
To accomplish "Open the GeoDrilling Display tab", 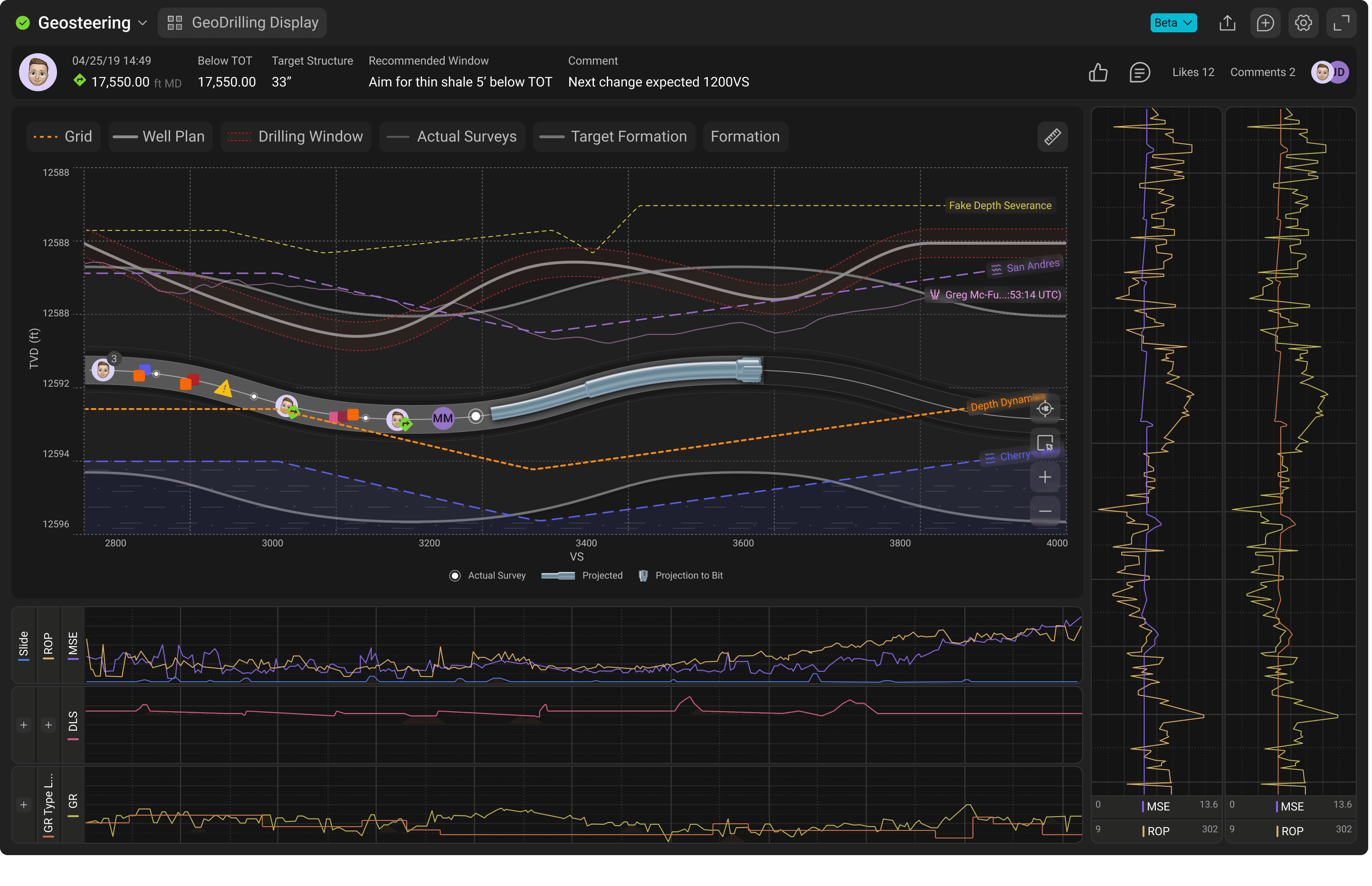I will (242, 23).
